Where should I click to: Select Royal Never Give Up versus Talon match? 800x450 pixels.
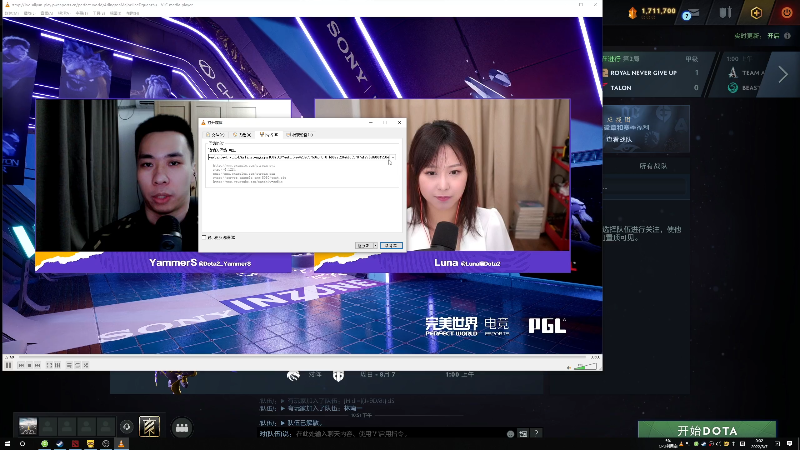pyautogui.click(x=655, y=74)
